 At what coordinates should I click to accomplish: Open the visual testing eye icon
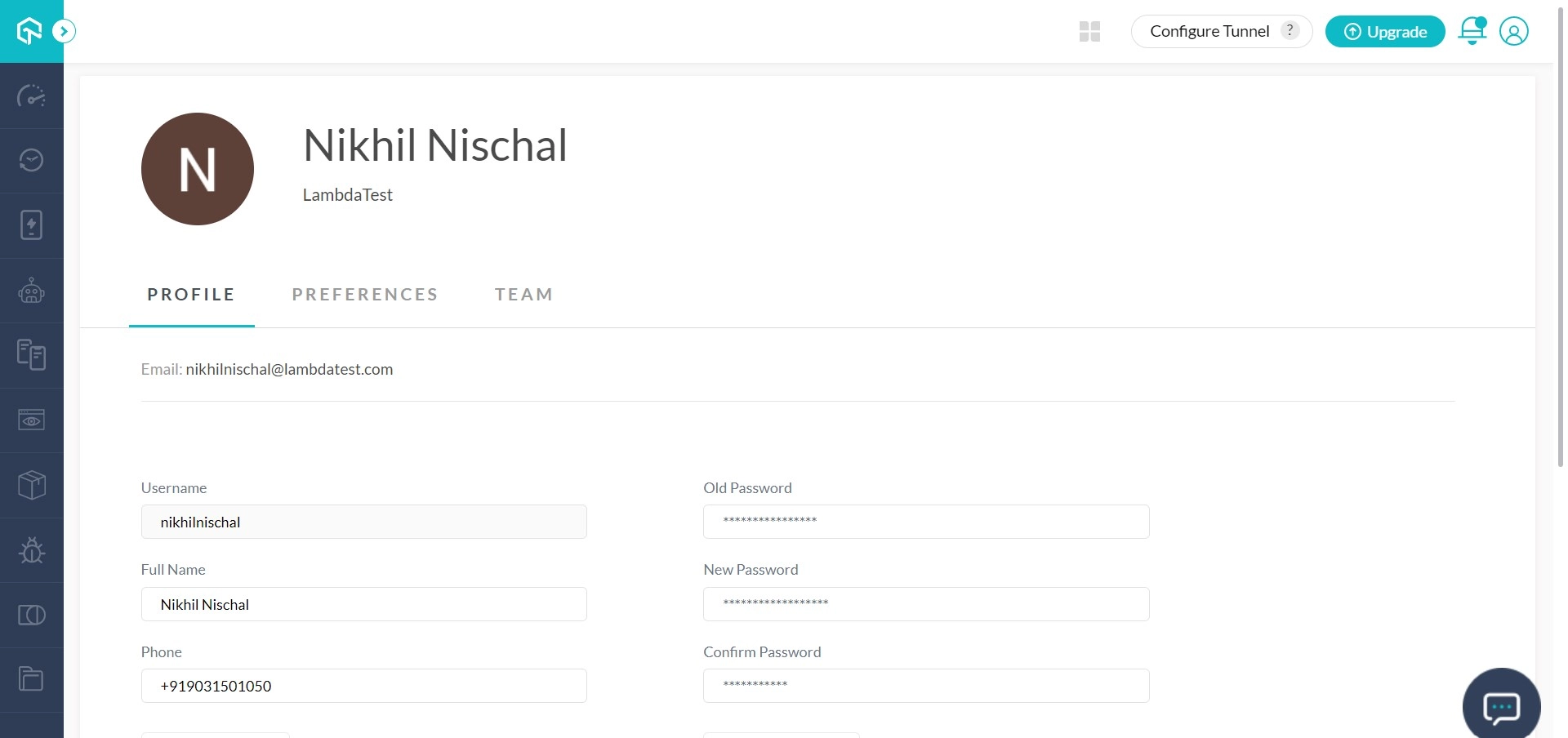click(31, 420)
